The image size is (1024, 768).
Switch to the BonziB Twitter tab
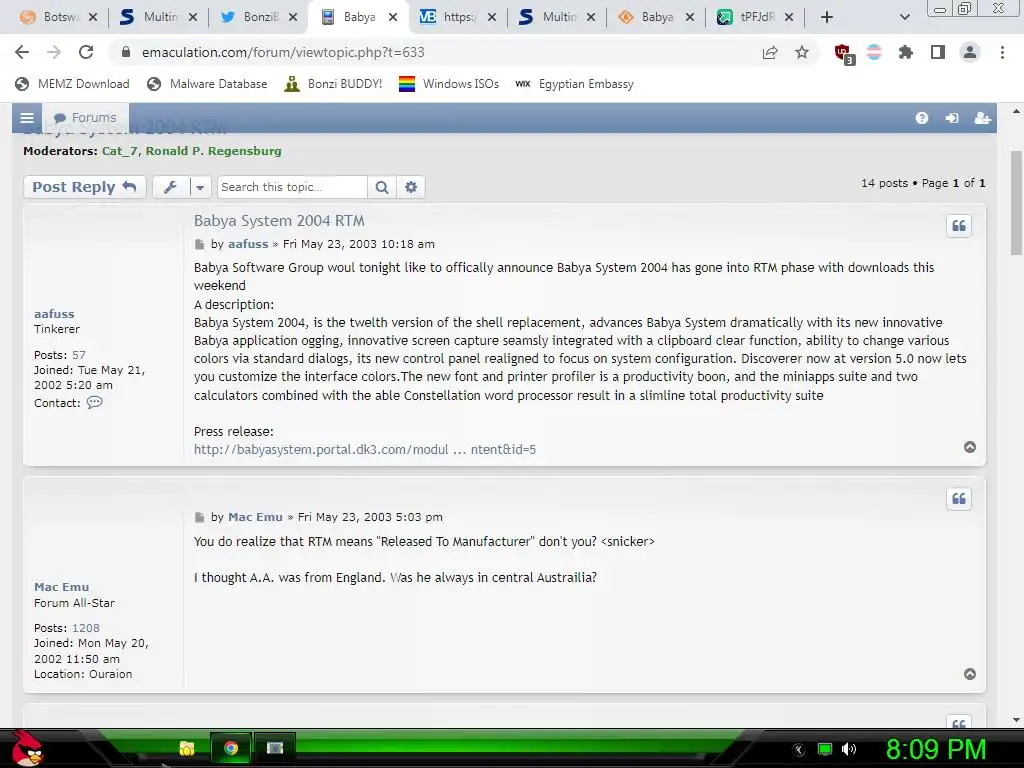click(x=259, y=17)
